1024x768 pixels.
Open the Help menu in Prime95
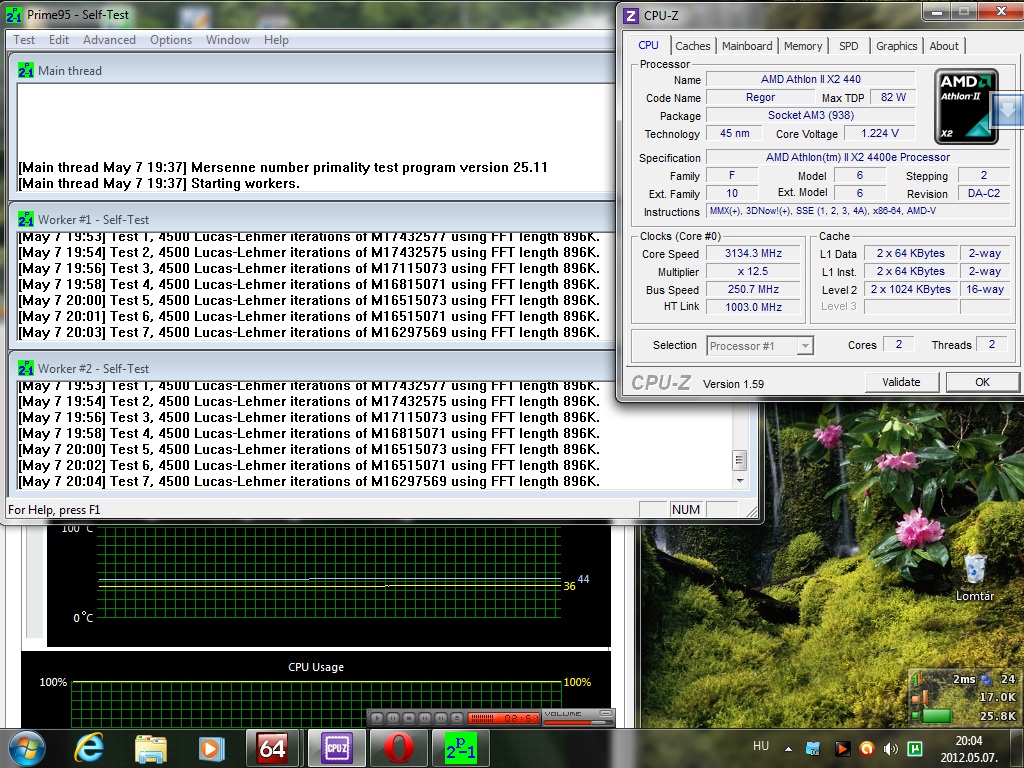pos(276,40)
